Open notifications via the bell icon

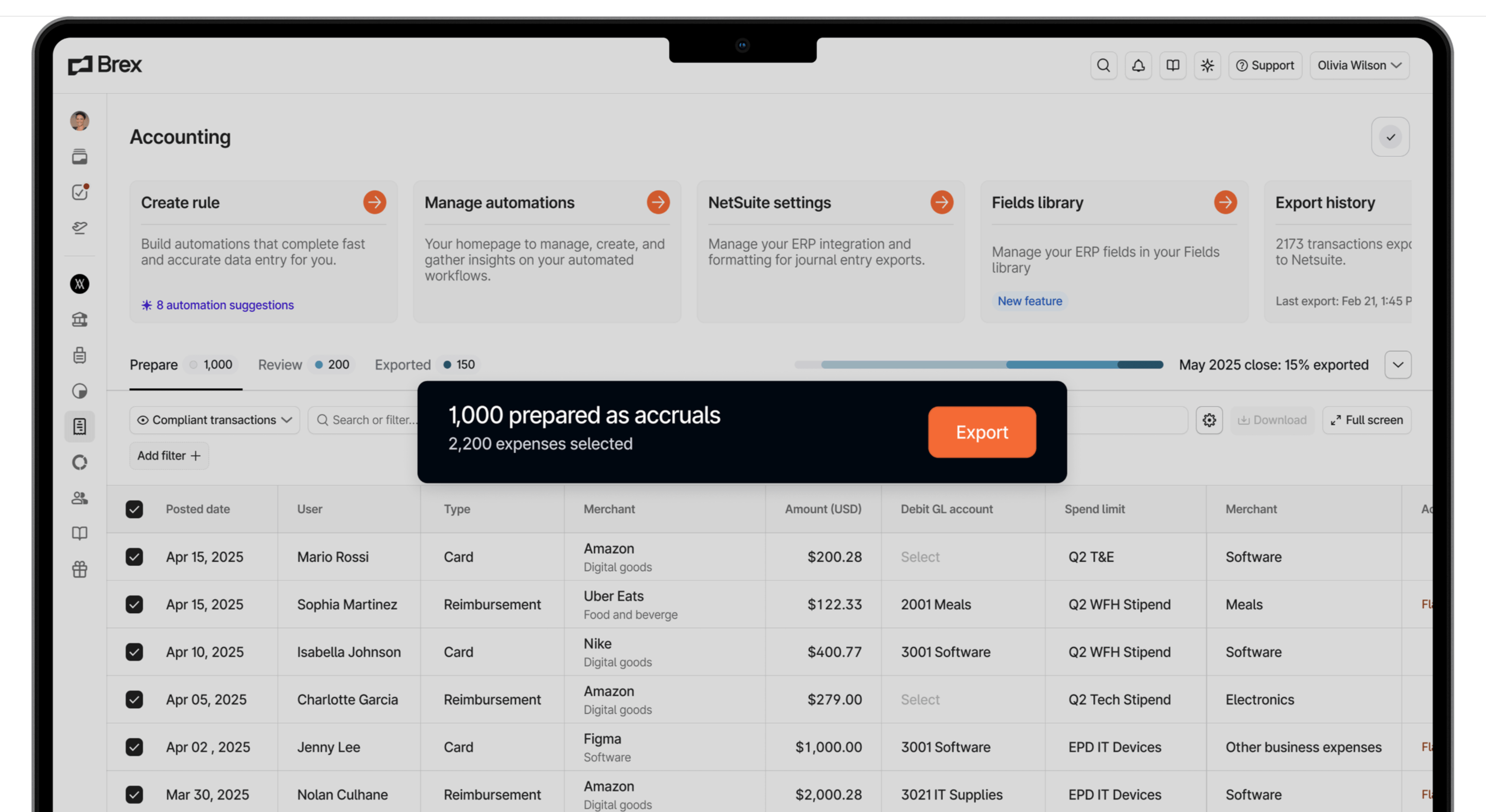pos(1138,65)
